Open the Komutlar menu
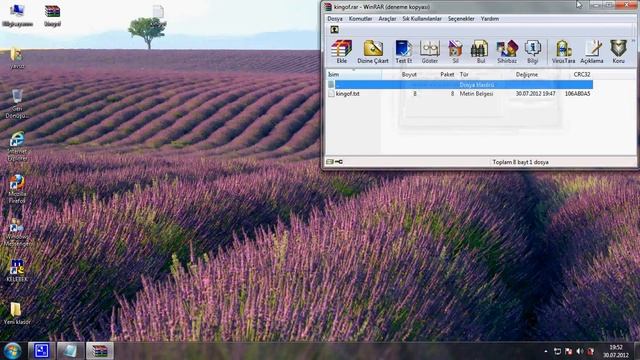Screen dimensions: 640x360 [360, 19]
